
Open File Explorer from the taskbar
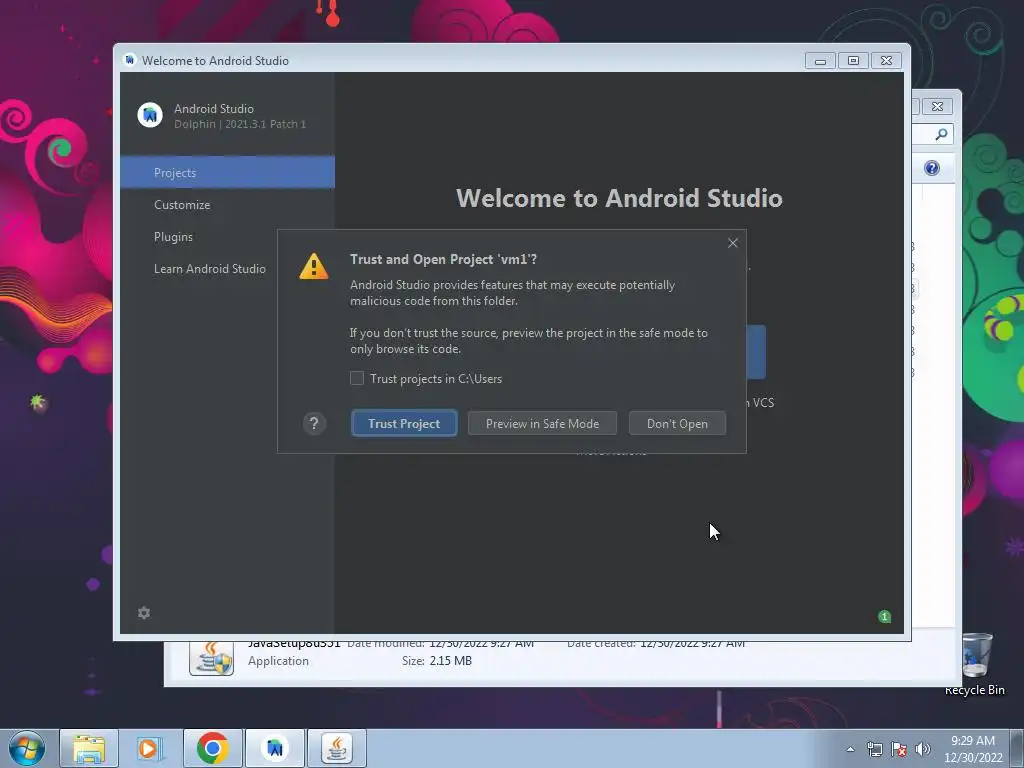(x=89, y=748)
